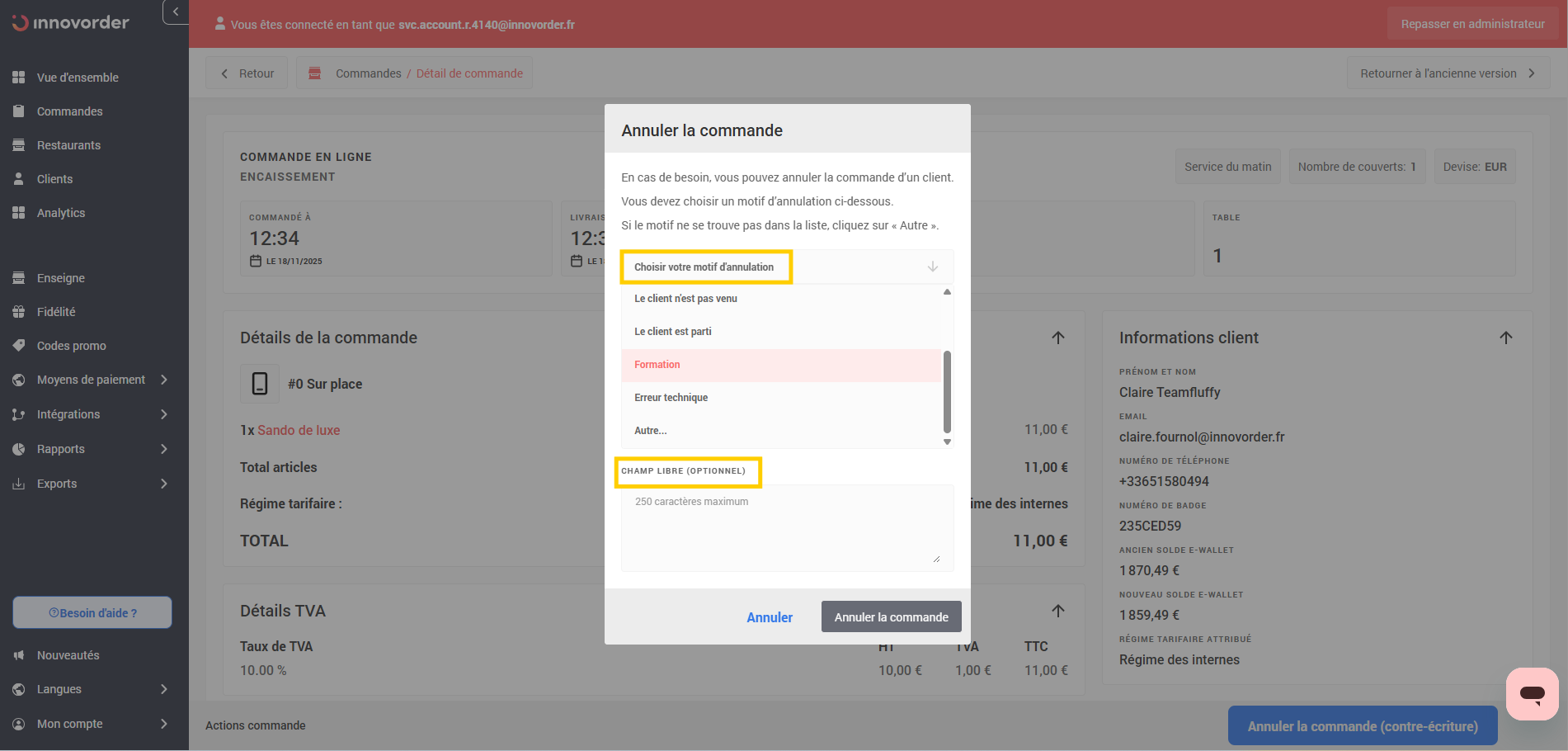The width and height of the screenshot is (1568, 751).
Task: Click the chat support bubble icon
Action: click(x=1532, y=694)
